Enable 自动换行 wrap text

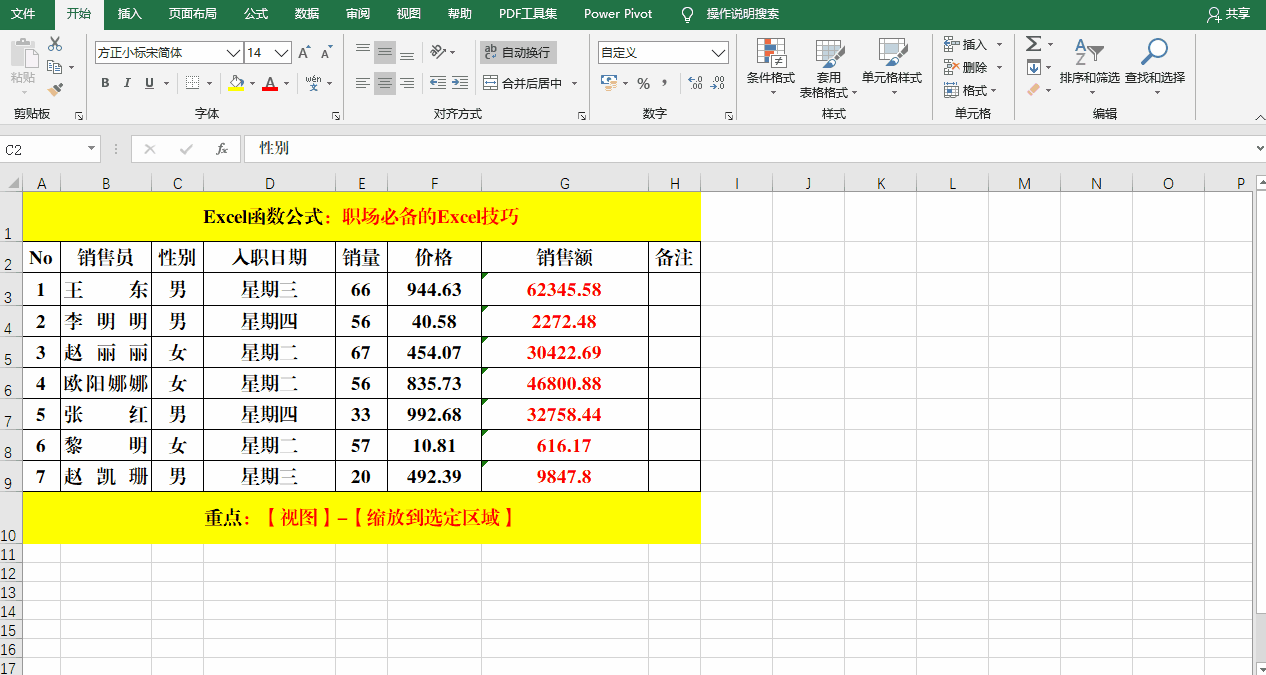(x=518, y=52)
